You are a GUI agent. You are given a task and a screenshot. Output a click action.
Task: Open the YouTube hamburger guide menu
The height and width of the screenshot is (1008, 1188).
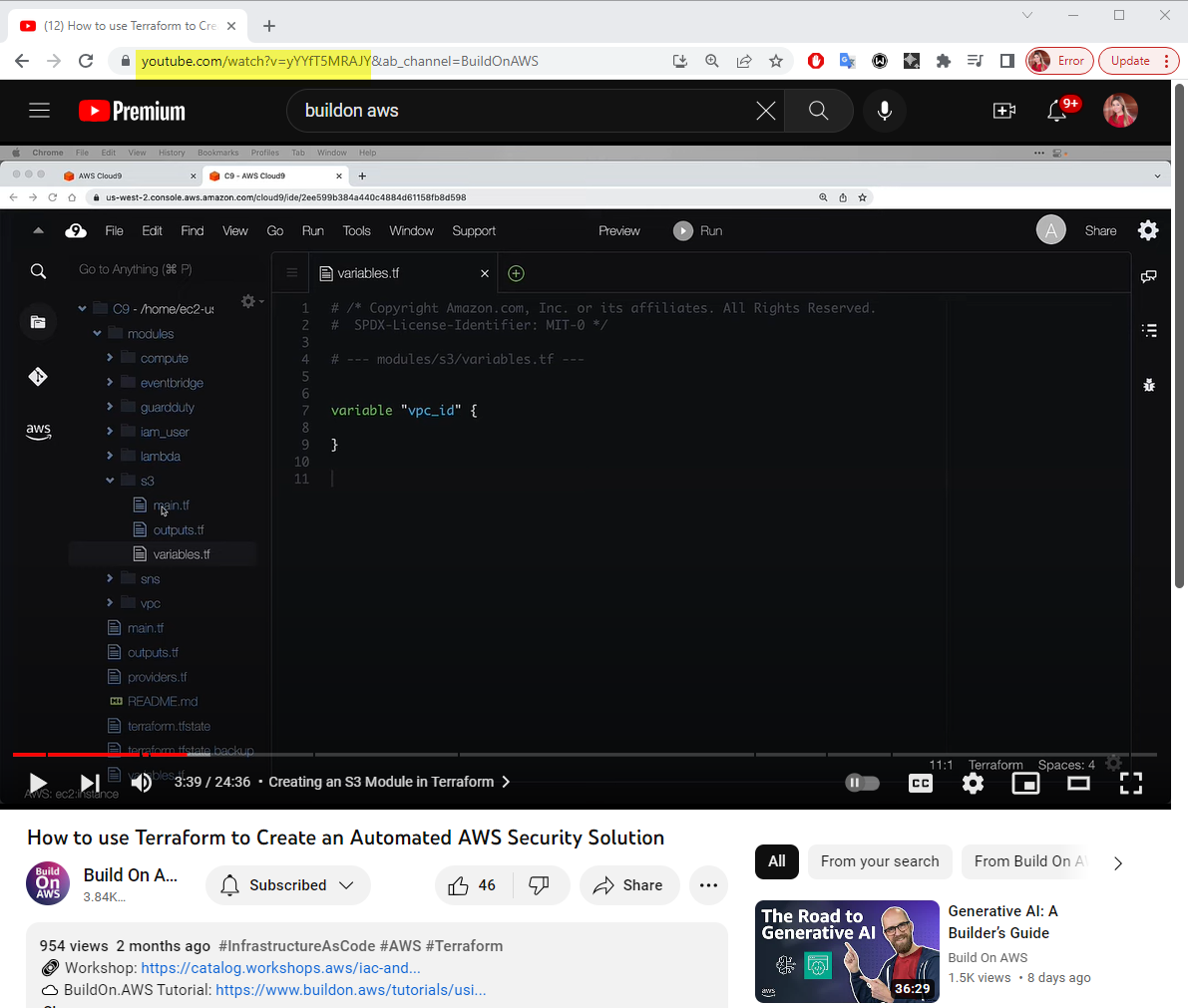[x=39, y=111]
